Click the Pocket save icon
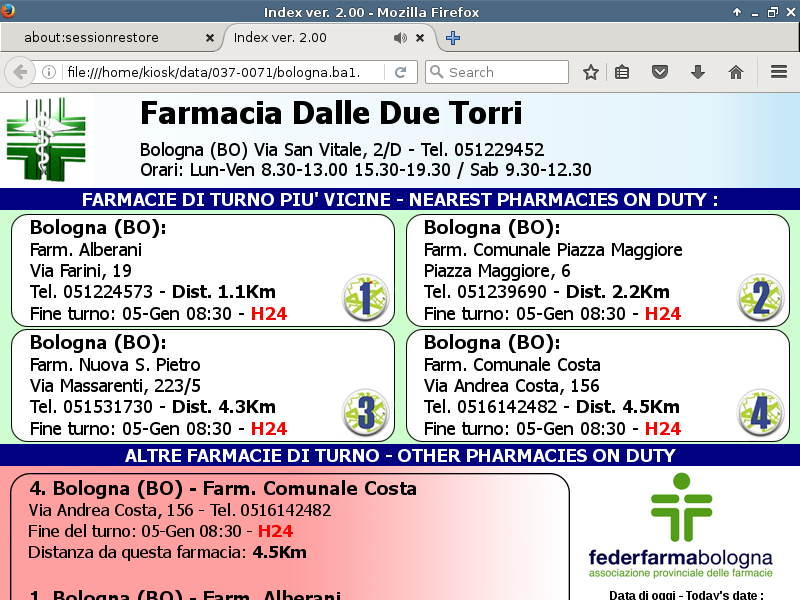 point(660,72)
